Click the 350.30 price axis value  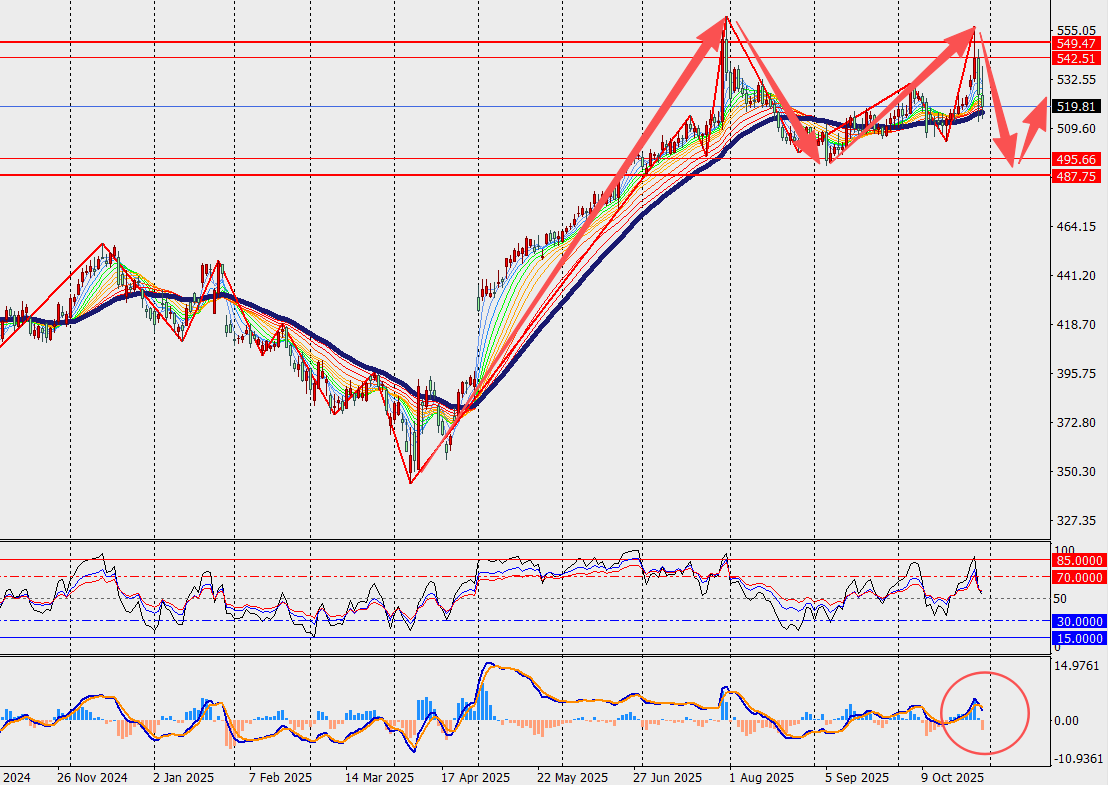click(x=1075, y=471)
